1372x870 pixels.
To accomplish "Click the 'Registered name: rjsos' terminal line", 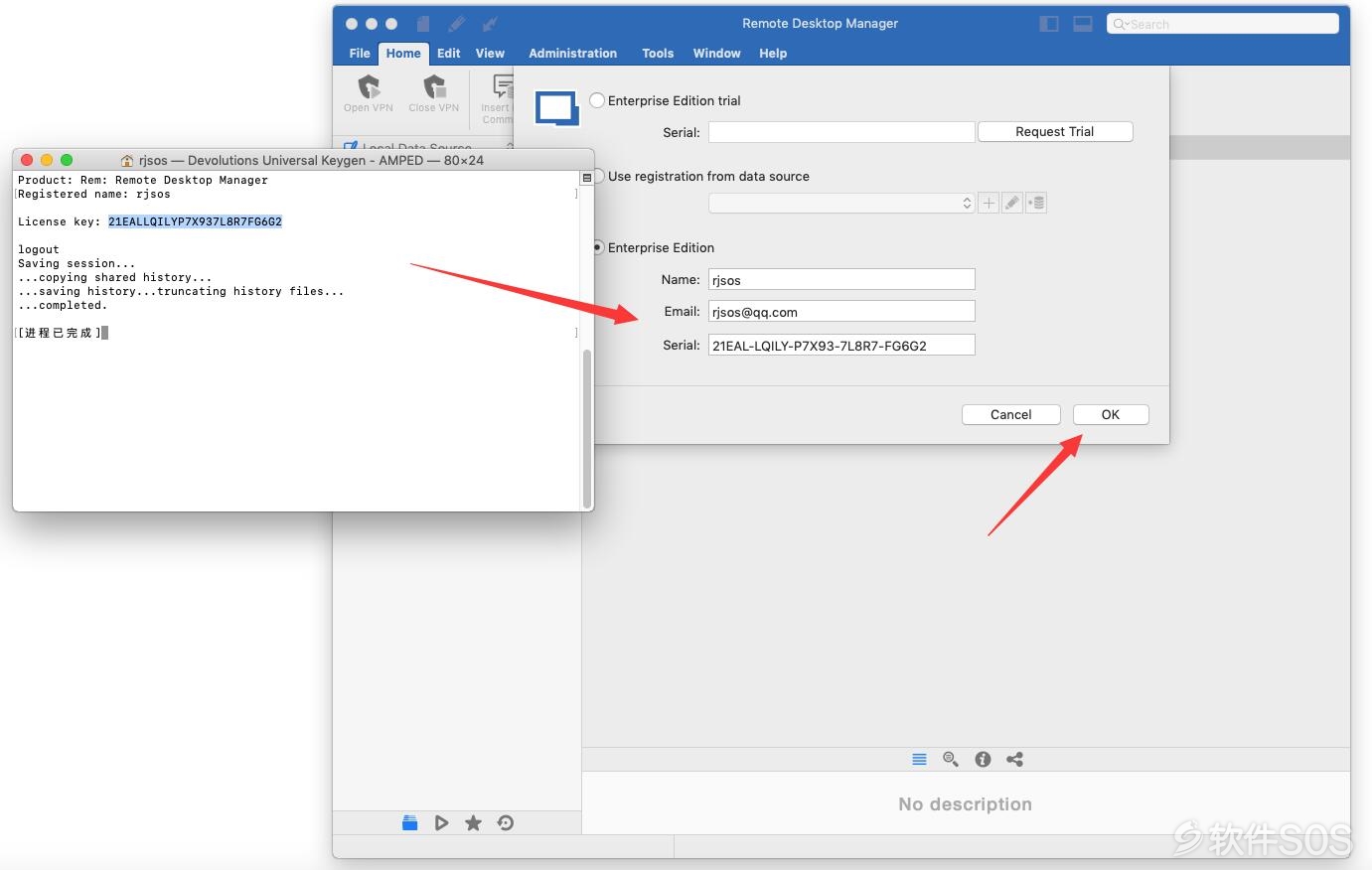I will tap(94, 194).
